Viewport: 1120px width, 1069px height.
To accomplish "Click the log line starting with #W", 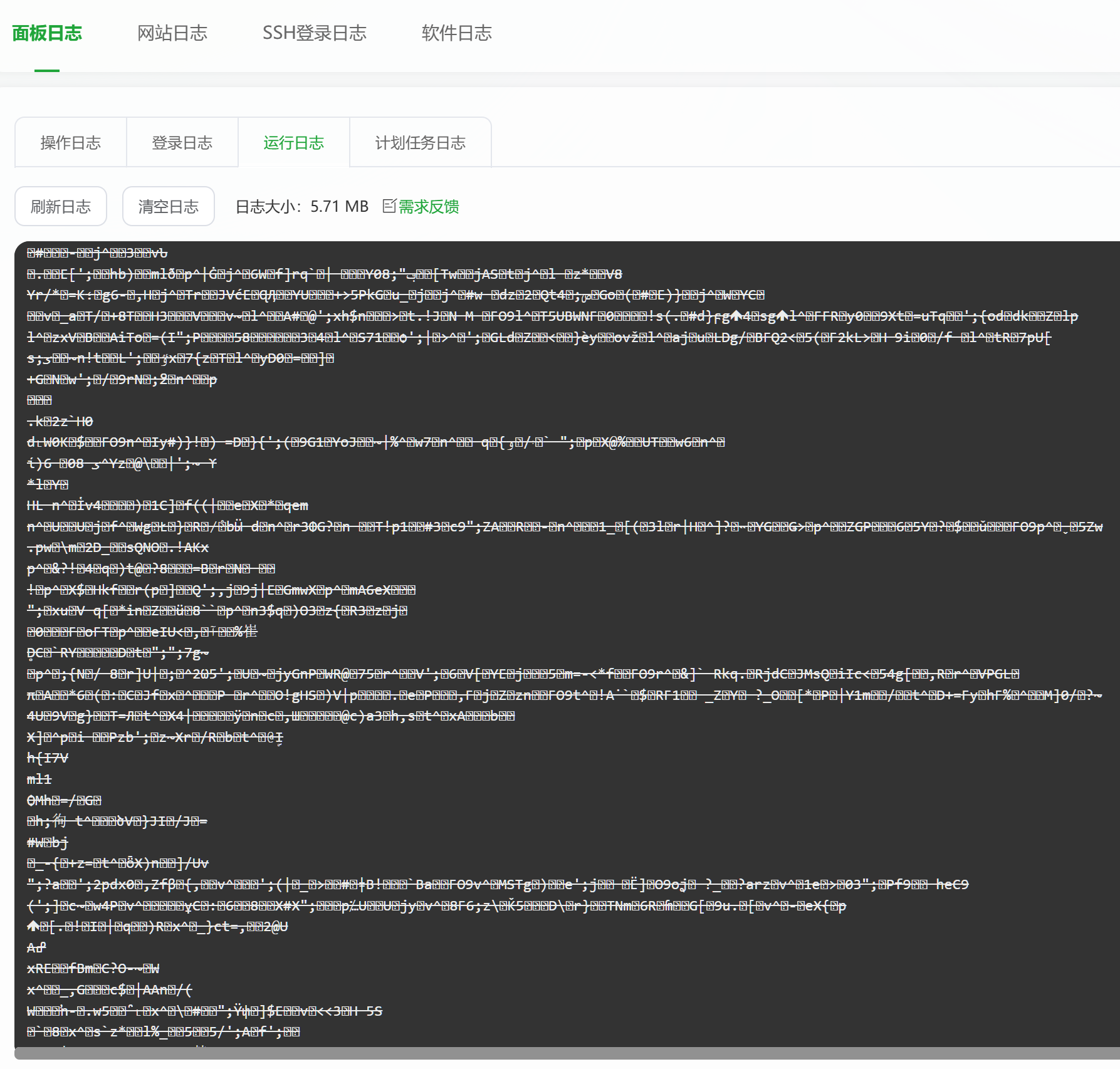I will (x=48, y=842).
